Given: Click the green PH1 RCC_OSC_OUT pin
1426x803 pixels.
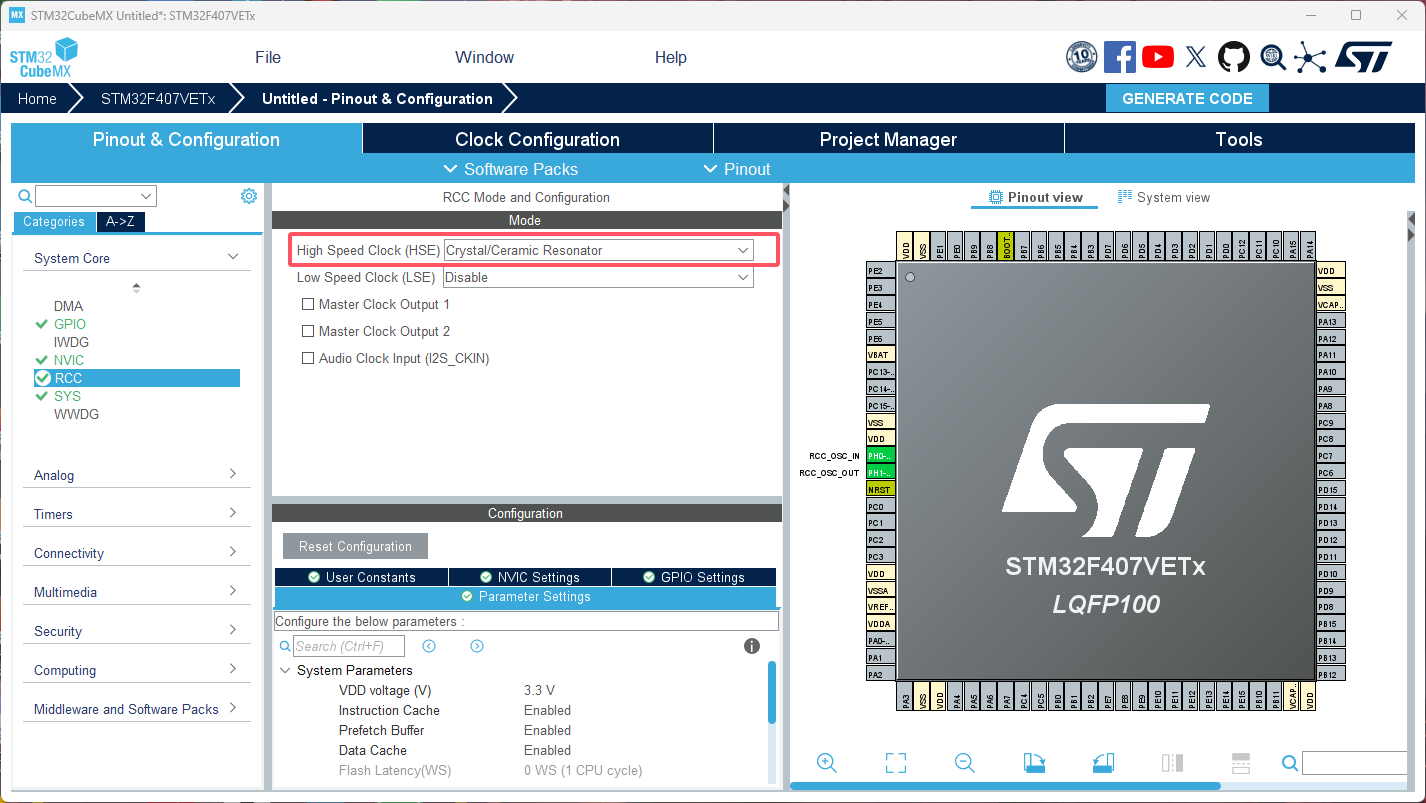Looking at the screenshot, I should [880, 473].
